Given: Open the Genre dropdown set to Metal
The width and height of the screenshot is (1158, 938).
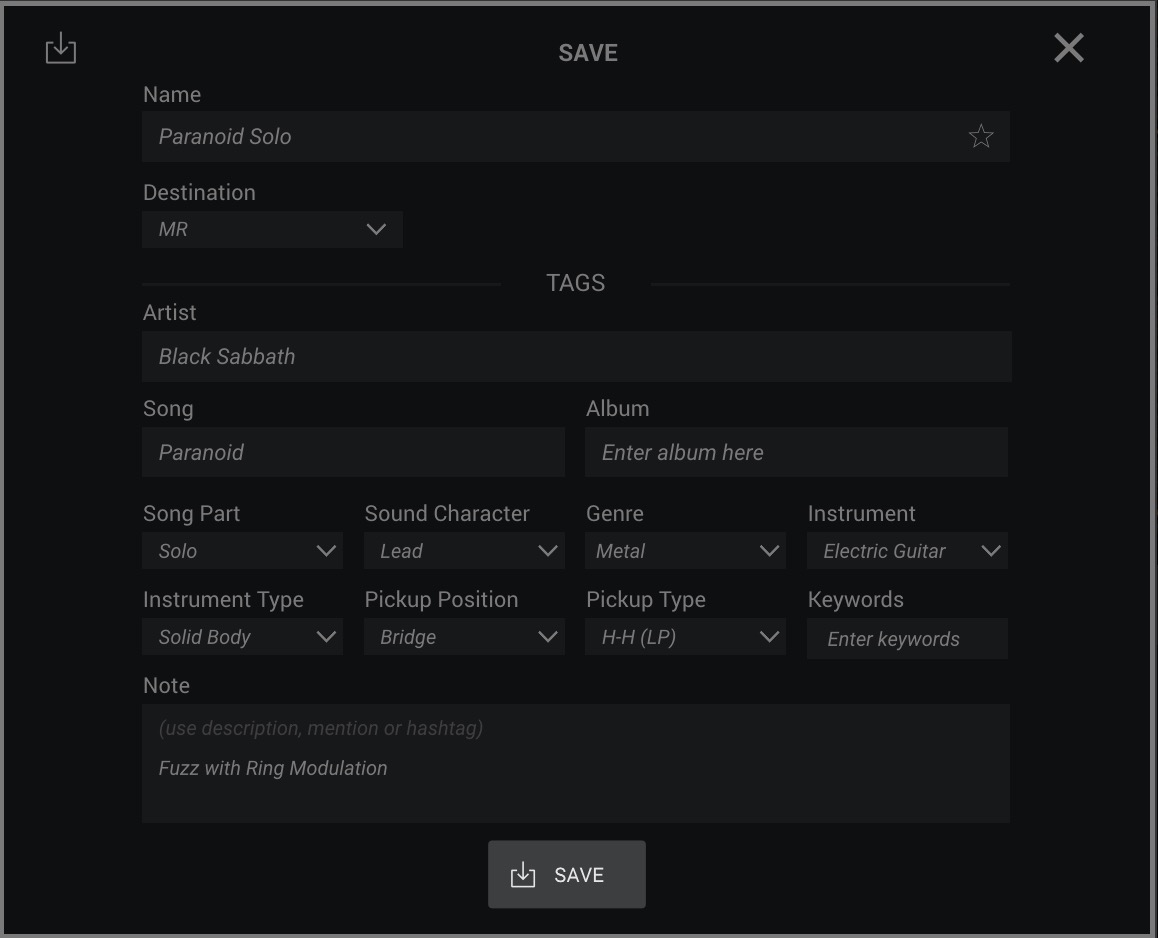Looking at the screenshot, I should coord(685,551).
